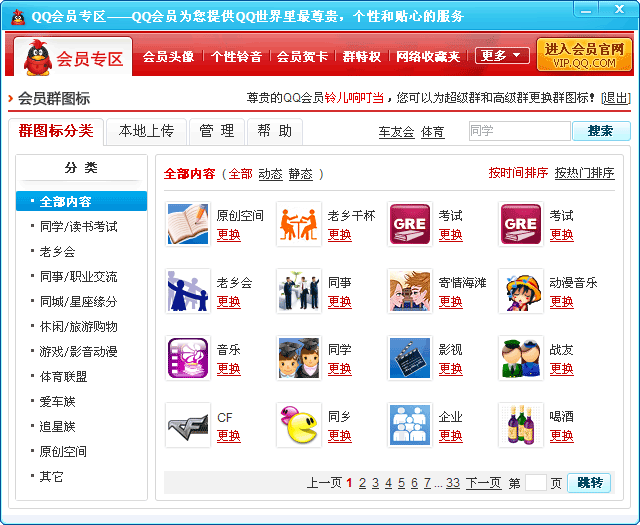Select 同学/读书考试 category
The image size is (640, 525).
79,227
